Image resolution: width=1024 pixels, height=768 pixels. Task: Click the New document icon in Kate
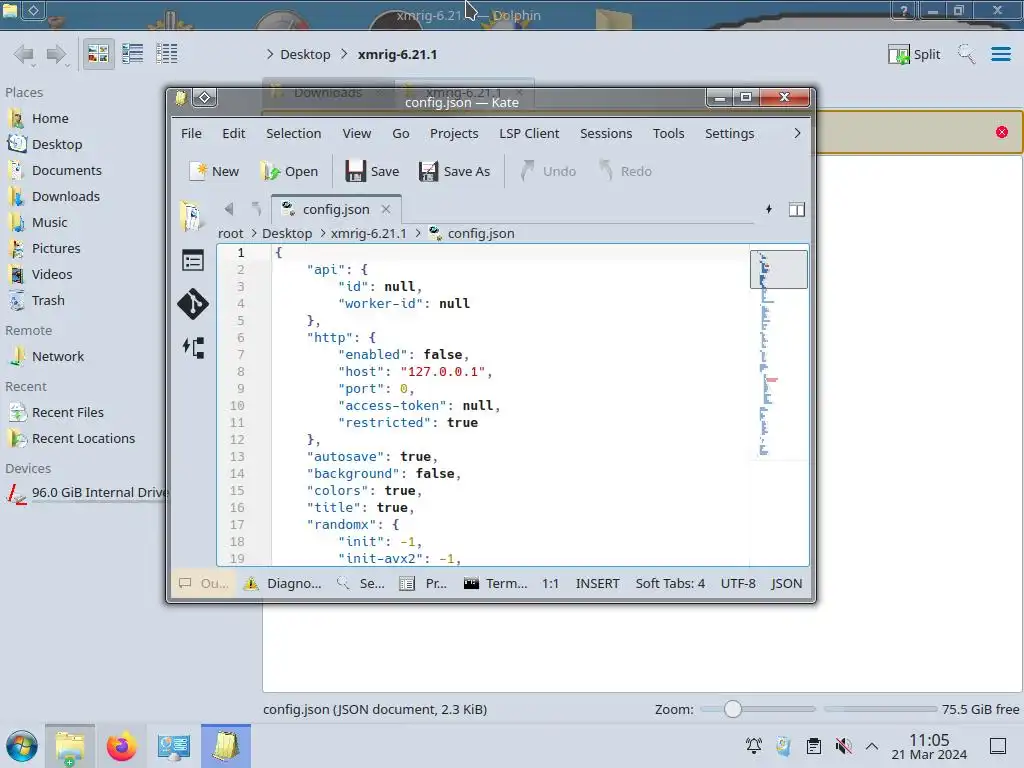[x=214, y=171]
